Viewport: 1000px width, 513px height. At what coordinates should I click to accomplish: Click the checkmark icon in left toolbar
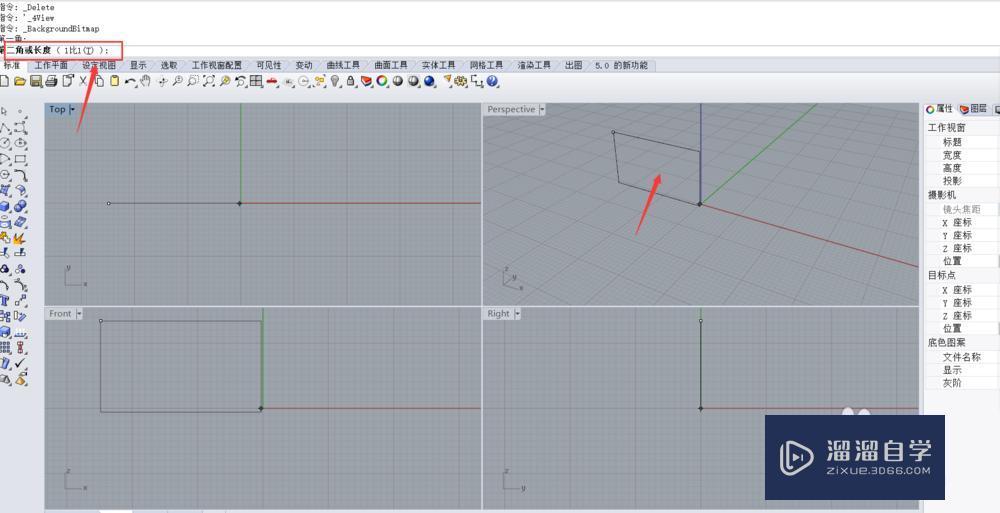point(20,363)
